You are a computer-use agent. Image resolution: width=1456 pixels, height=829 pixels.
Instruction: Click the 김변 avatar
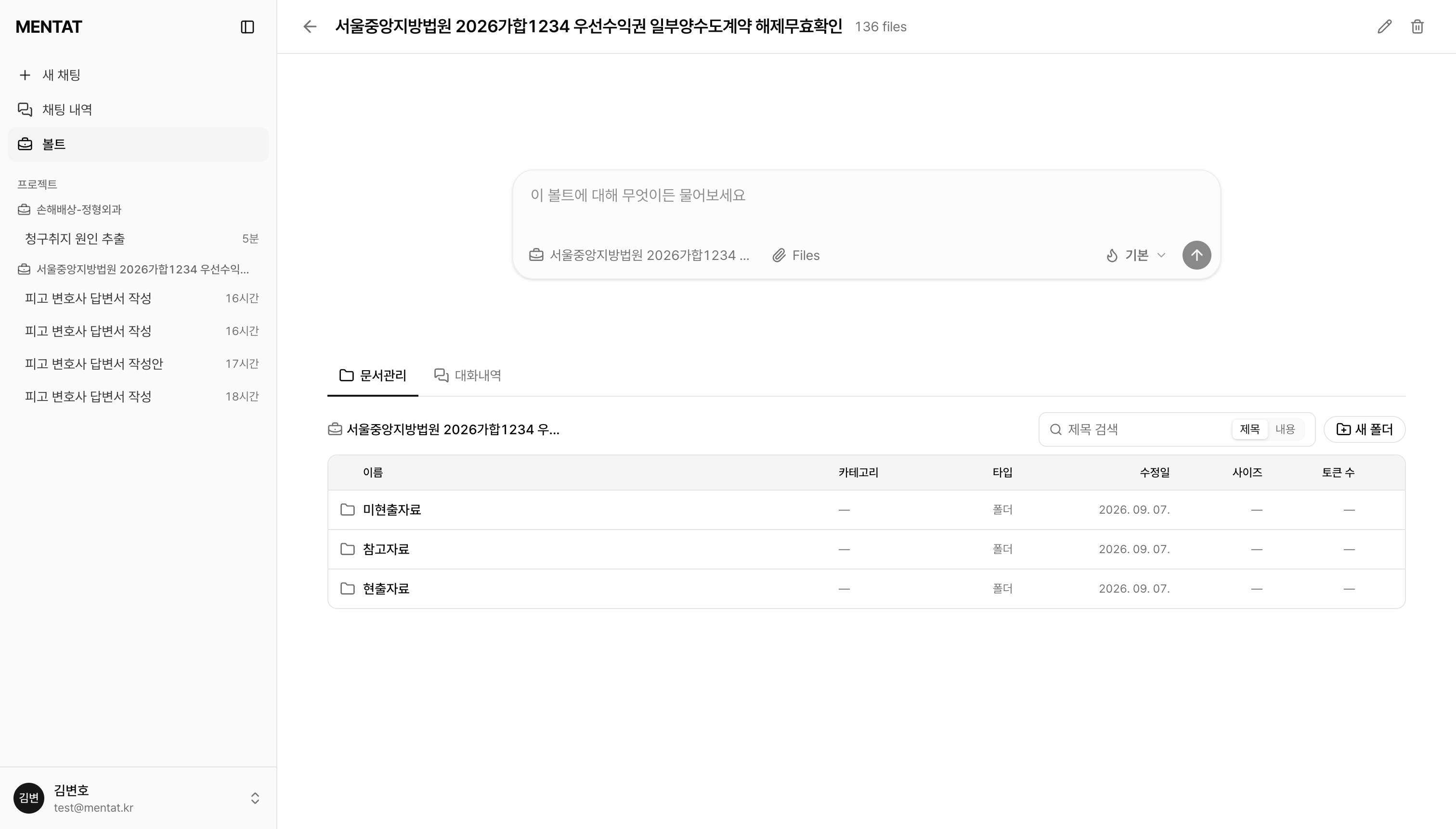[28, 798]
